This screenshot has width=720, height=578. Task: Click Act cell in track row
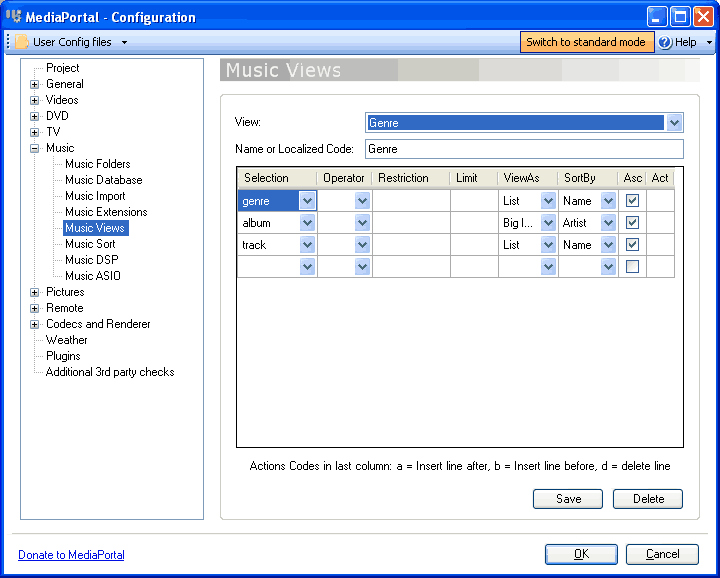coord(660,244)
